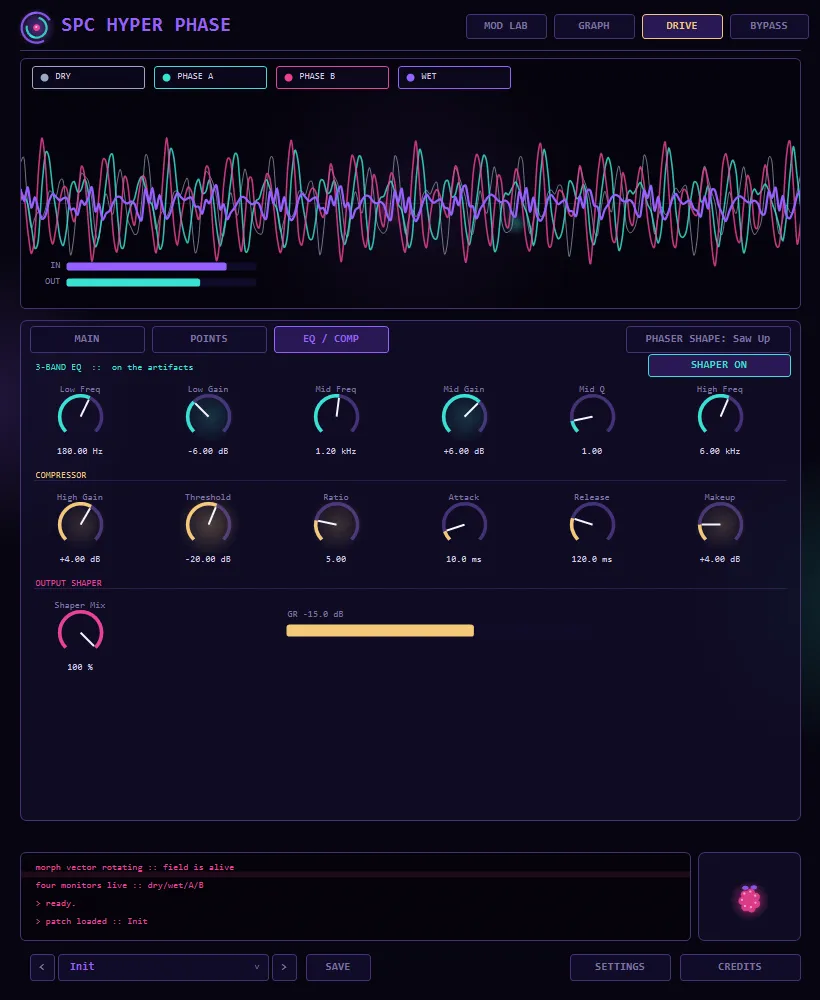820x1000 pixels.
Task: Click the Makeup knob
Action: point(720,524)
